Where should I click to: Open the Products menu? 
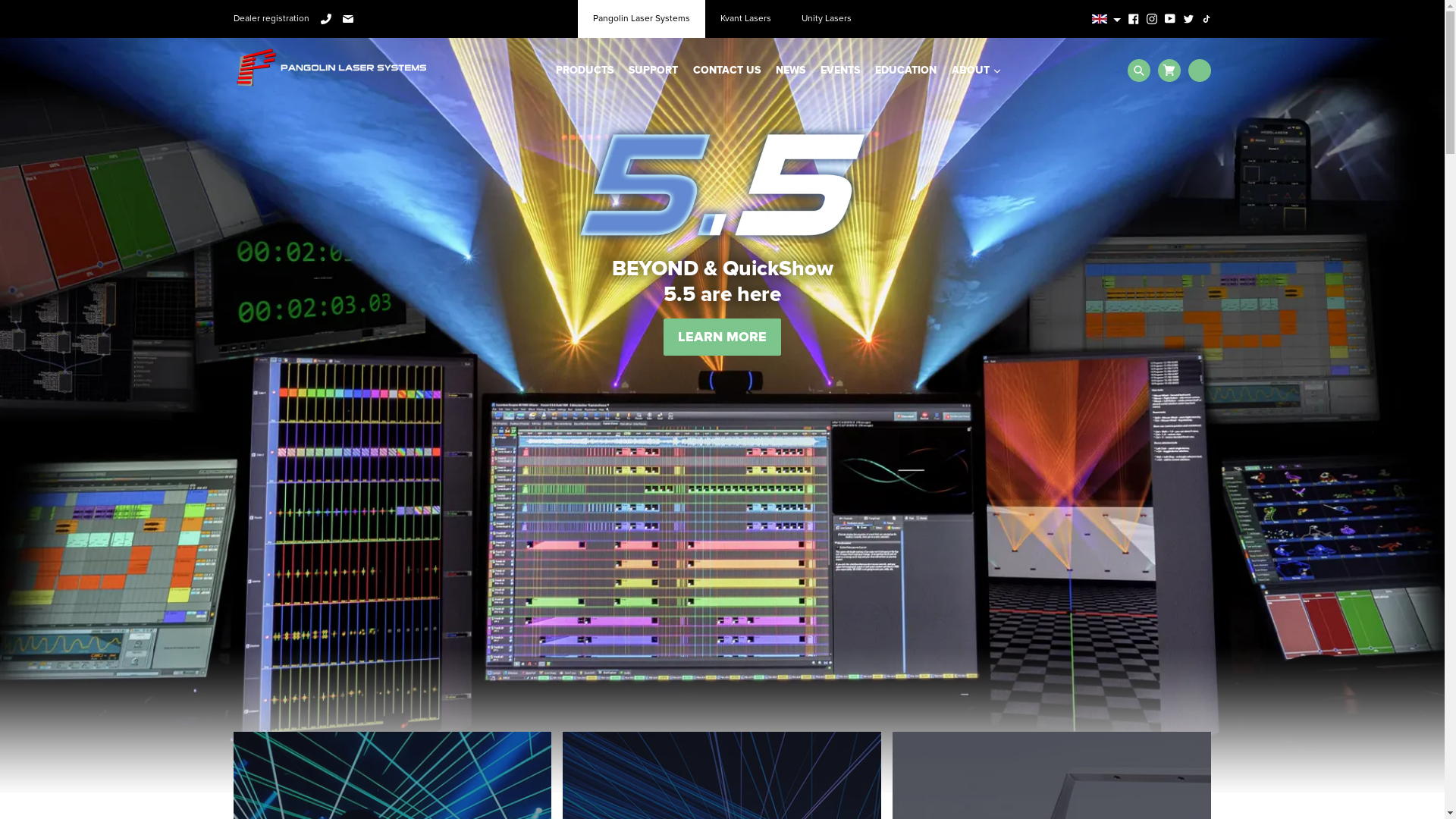[585, 71]
